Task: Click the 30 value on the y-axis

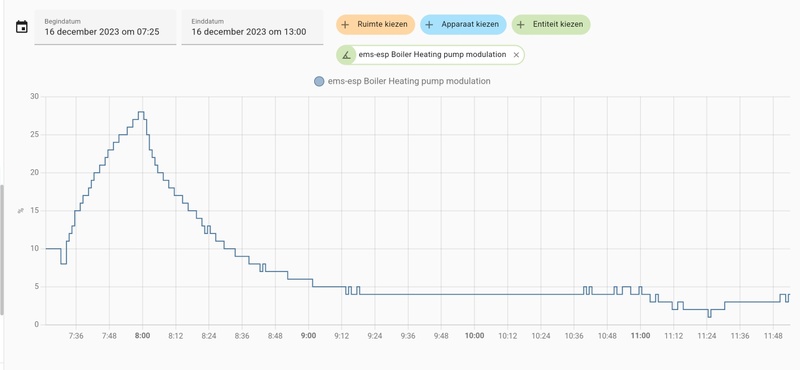Action: pyautogui.click(x=35, y=96)
